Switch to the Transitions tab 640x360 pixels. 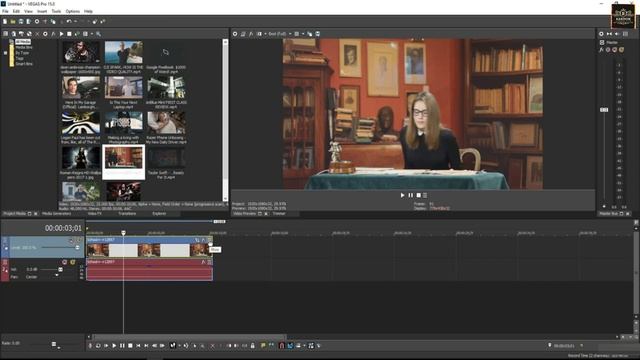pyautogui.click(x=127, y=213)
